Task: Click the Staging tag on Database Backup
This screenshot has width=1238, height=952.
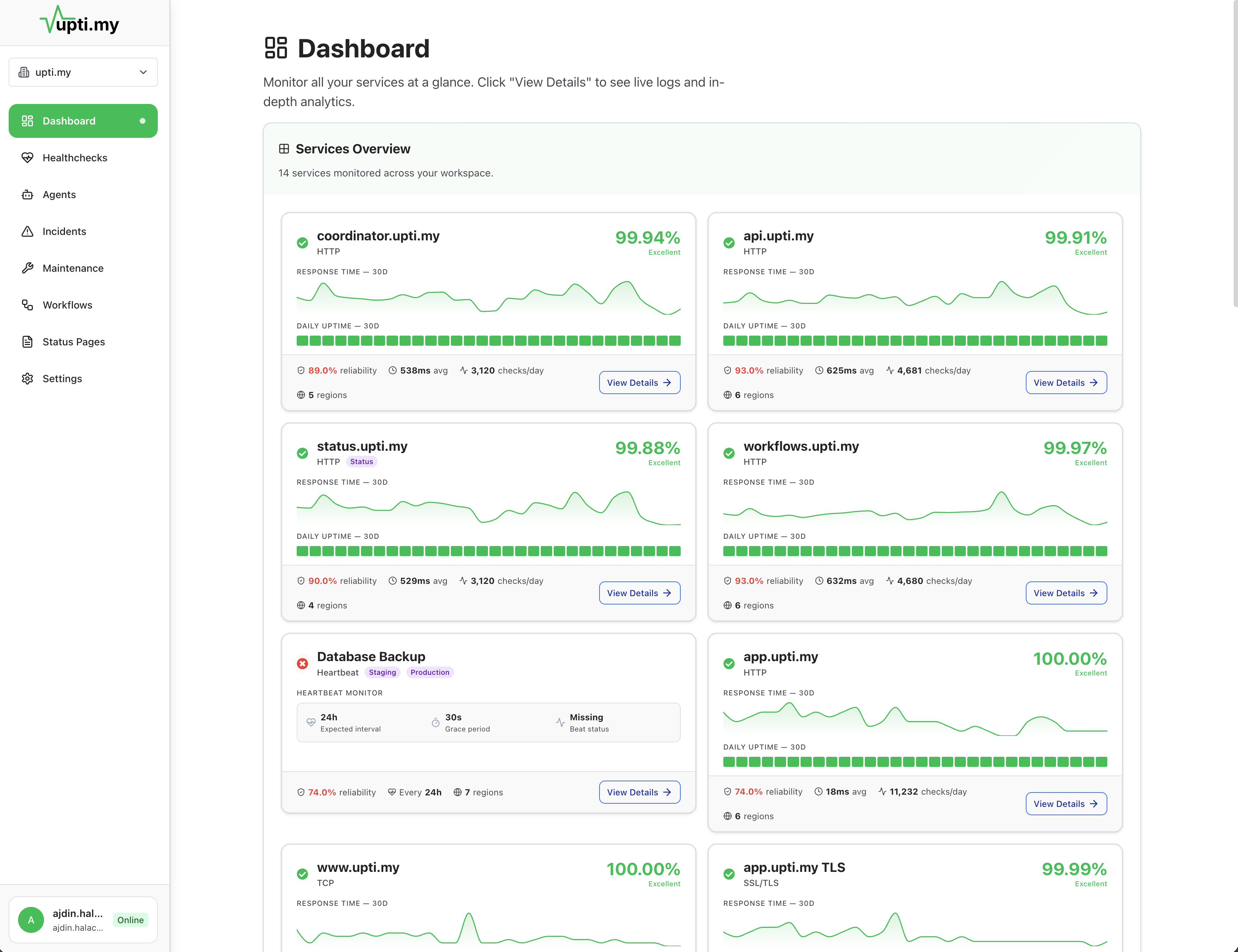Action: click(383, 672)
